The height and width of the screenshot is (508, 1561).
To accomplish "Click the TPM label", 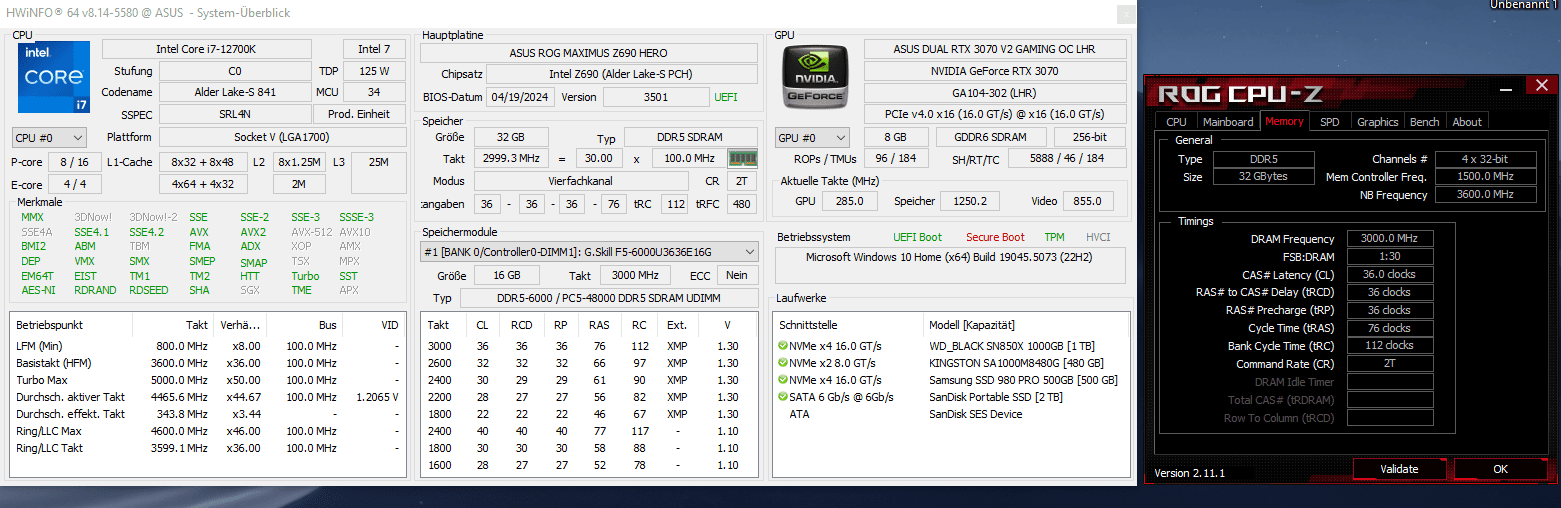I will point(1054,237).
